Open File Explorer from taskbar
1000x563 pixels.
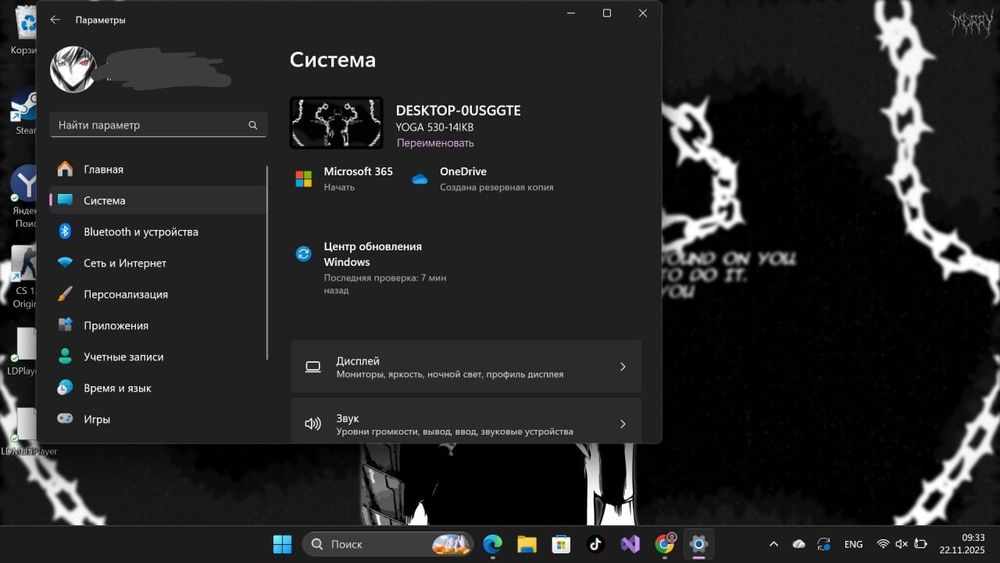(x=527, y=544)
